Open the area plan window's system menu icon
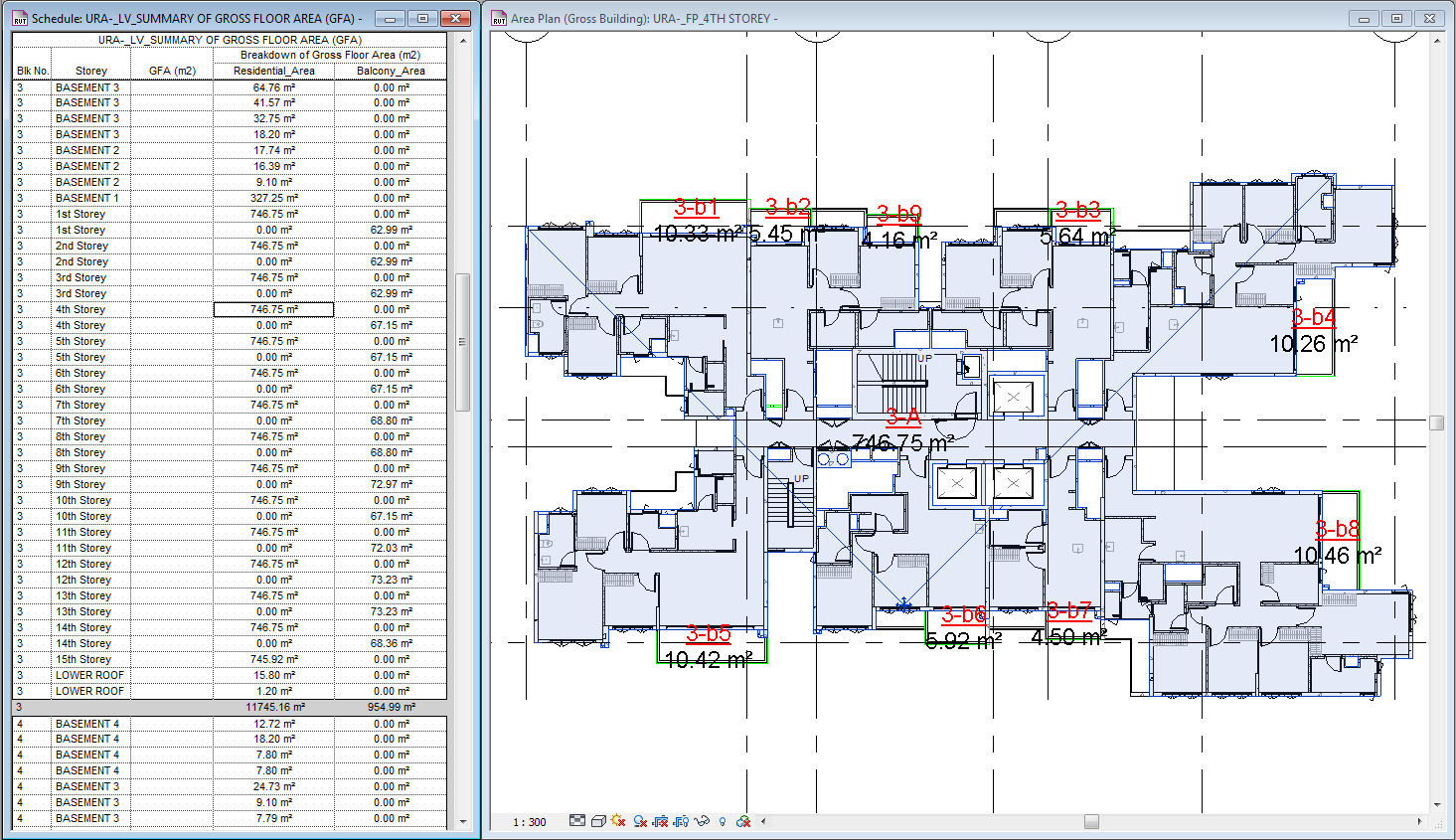Viewport: 1456px width, 840px height. pos(500,17)
